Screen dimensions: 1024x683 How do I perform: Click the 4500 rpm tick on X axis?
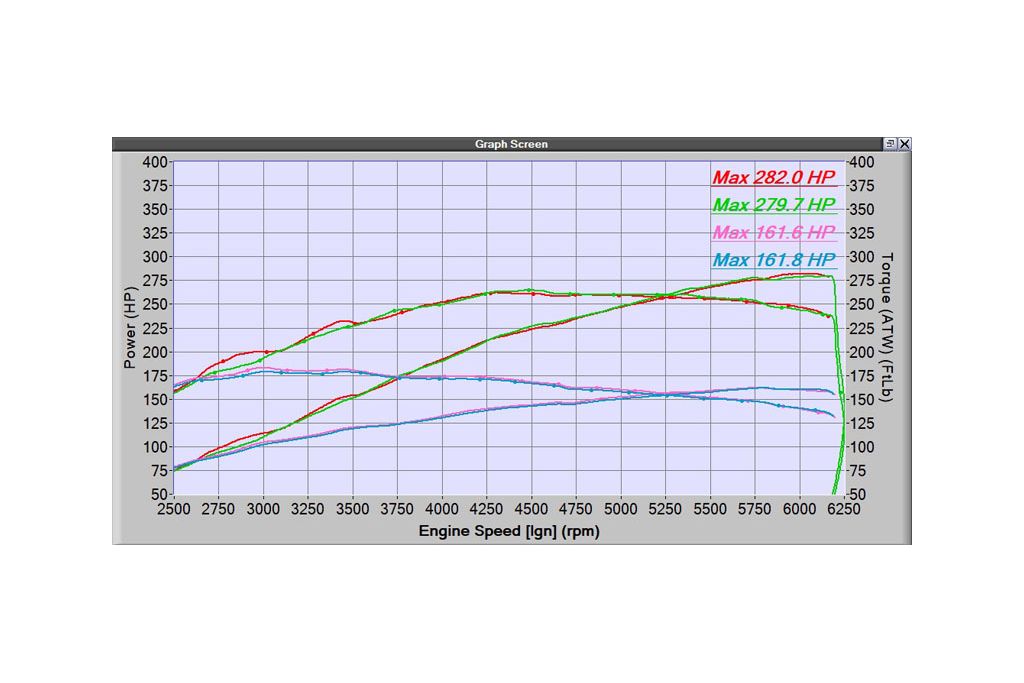[x=532, y=508]
